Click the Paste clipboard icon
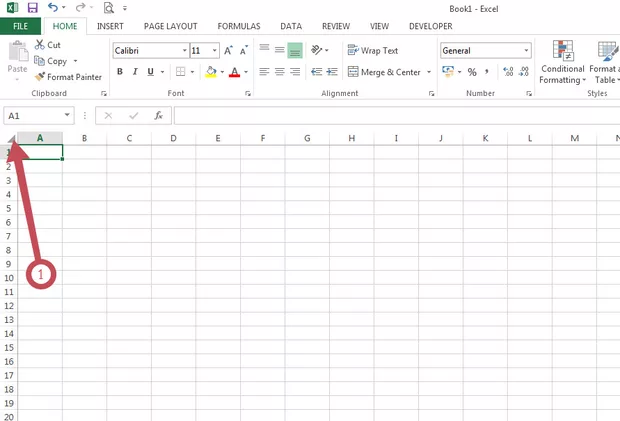This screenshot has height=421, width=620. tap(18, 51)
